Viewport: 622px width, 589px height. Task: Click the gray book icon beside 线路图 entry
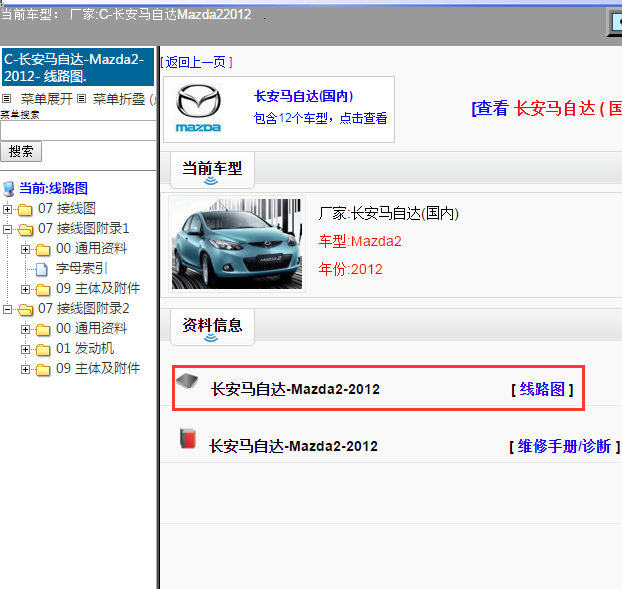coord(187,381)
